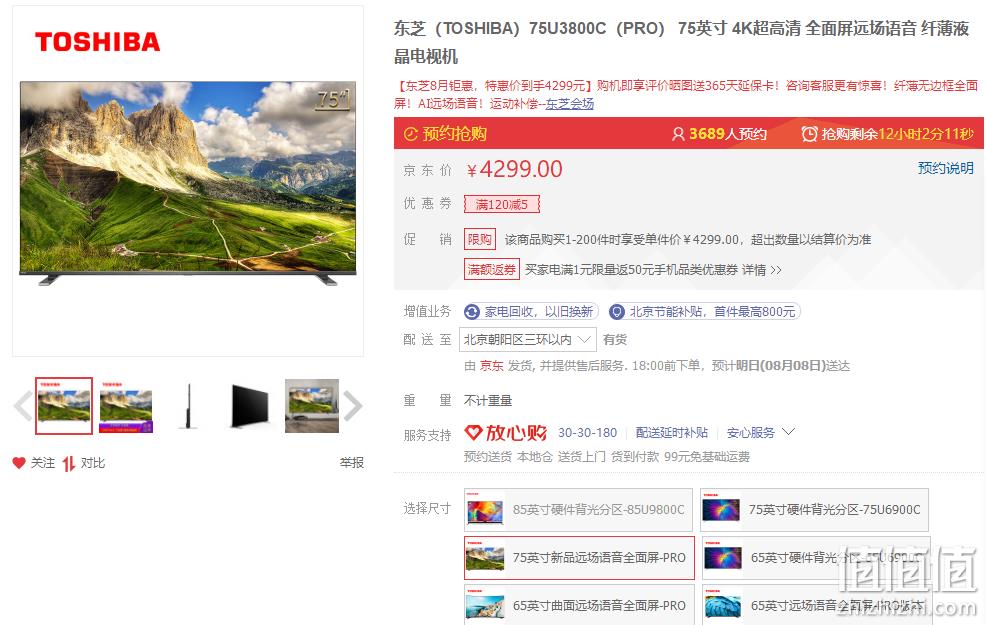Click the TOSHIBA logo above the product image
Image resolution: width=986 pixels, height=625 pixels.
click(97, 42)
